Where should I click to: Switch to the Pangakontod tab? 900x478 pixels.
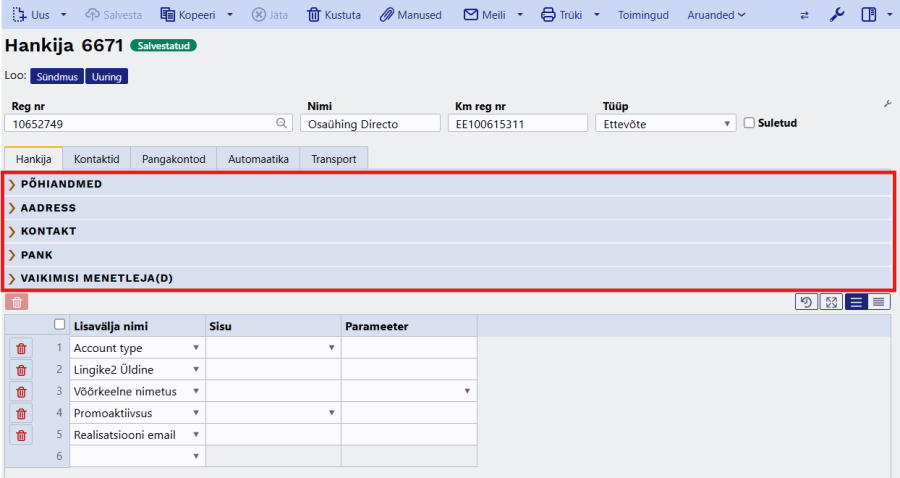tap(173, 159)
